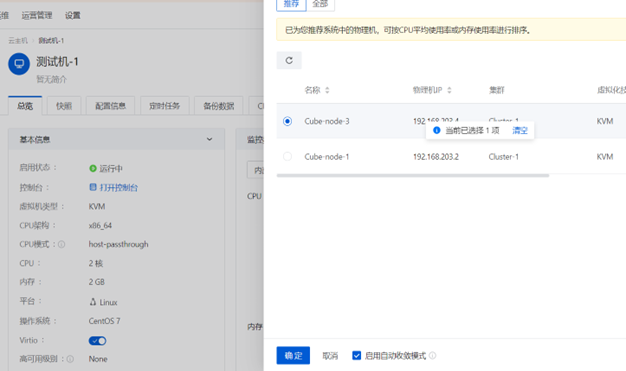626x371 pixels.
Task: Open the 定时任务 tab
Action: [x=164, y=106]
